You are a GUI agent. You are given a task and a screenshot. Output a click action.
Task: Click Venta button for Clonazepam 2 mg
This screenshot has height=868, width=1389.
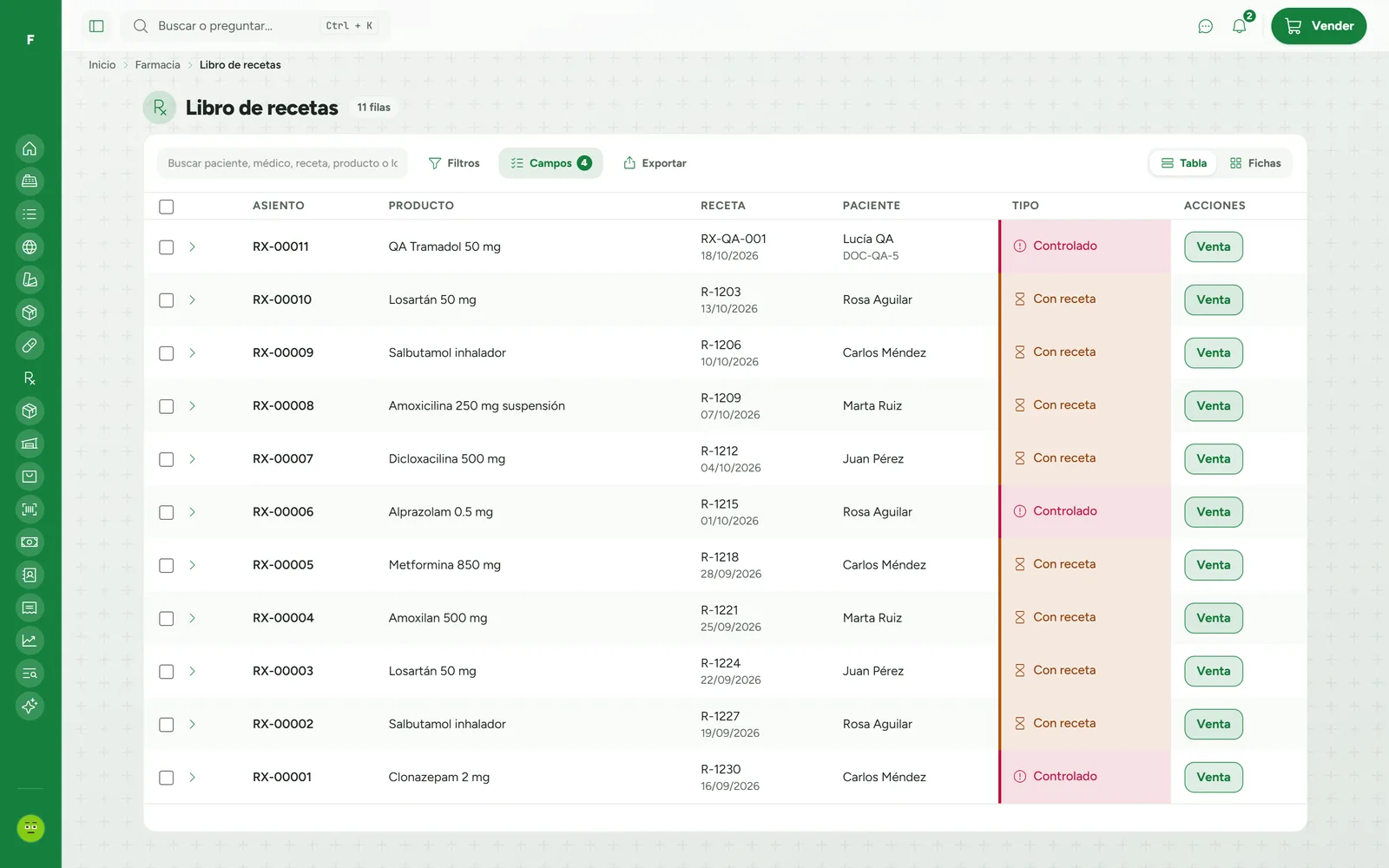(x=1214, y=777)
